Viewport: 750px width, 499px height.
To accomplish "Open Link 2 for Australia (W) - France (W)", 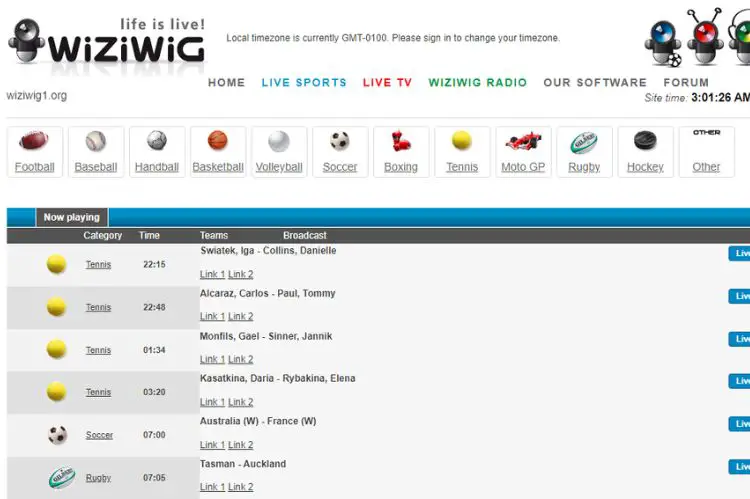I will click(241, 444).
